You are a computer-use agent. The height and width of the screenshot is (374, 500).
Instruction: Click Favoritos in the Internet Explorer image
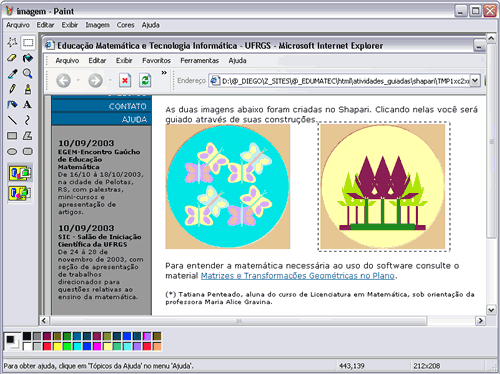pyautogui.click(x=156, y=61)
